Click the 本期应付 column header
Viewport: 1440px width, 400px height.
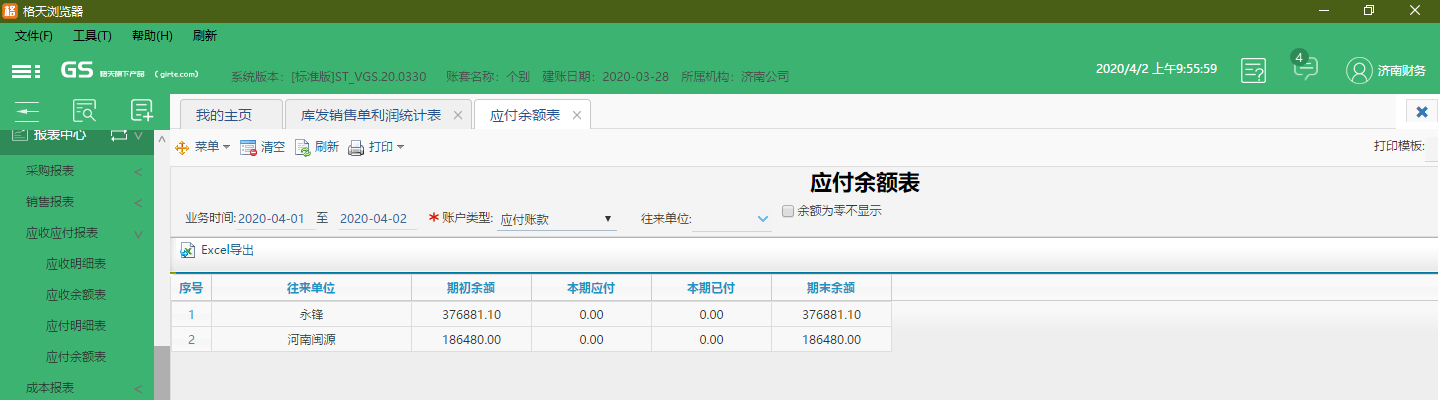(x=591, y=287)
